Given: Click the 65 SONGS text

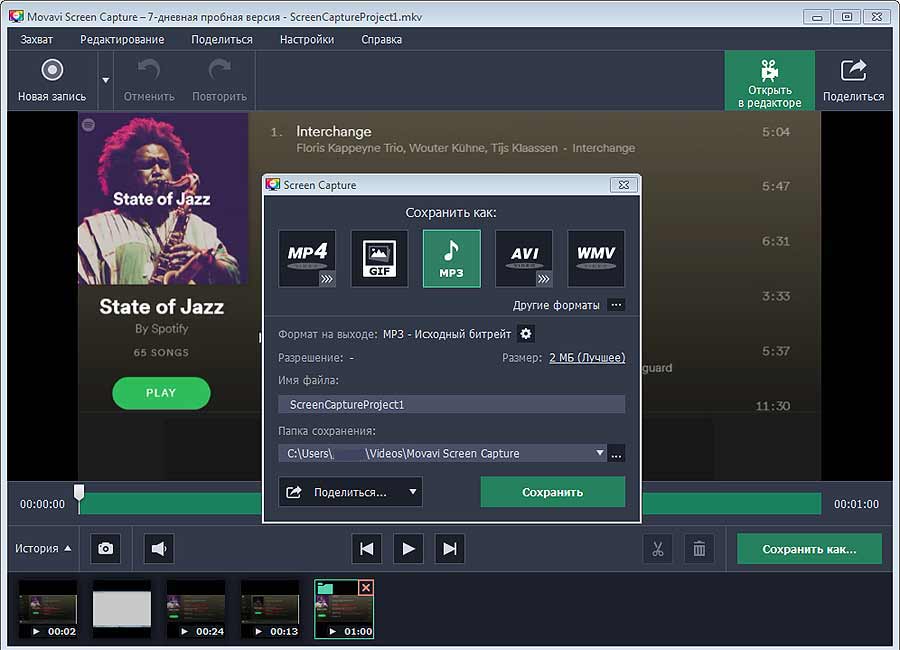Looking at the screenshot, I should (x=161, y=353).
